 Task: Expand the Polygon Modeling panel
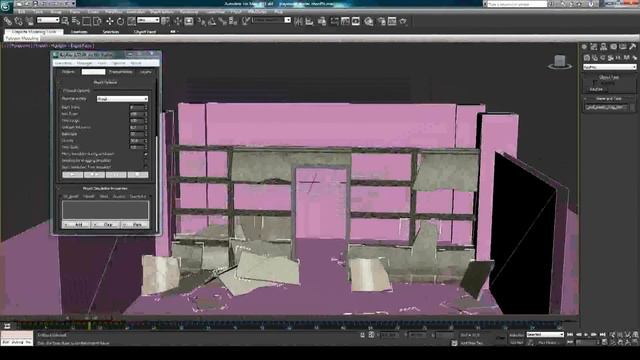click(22, 38)
